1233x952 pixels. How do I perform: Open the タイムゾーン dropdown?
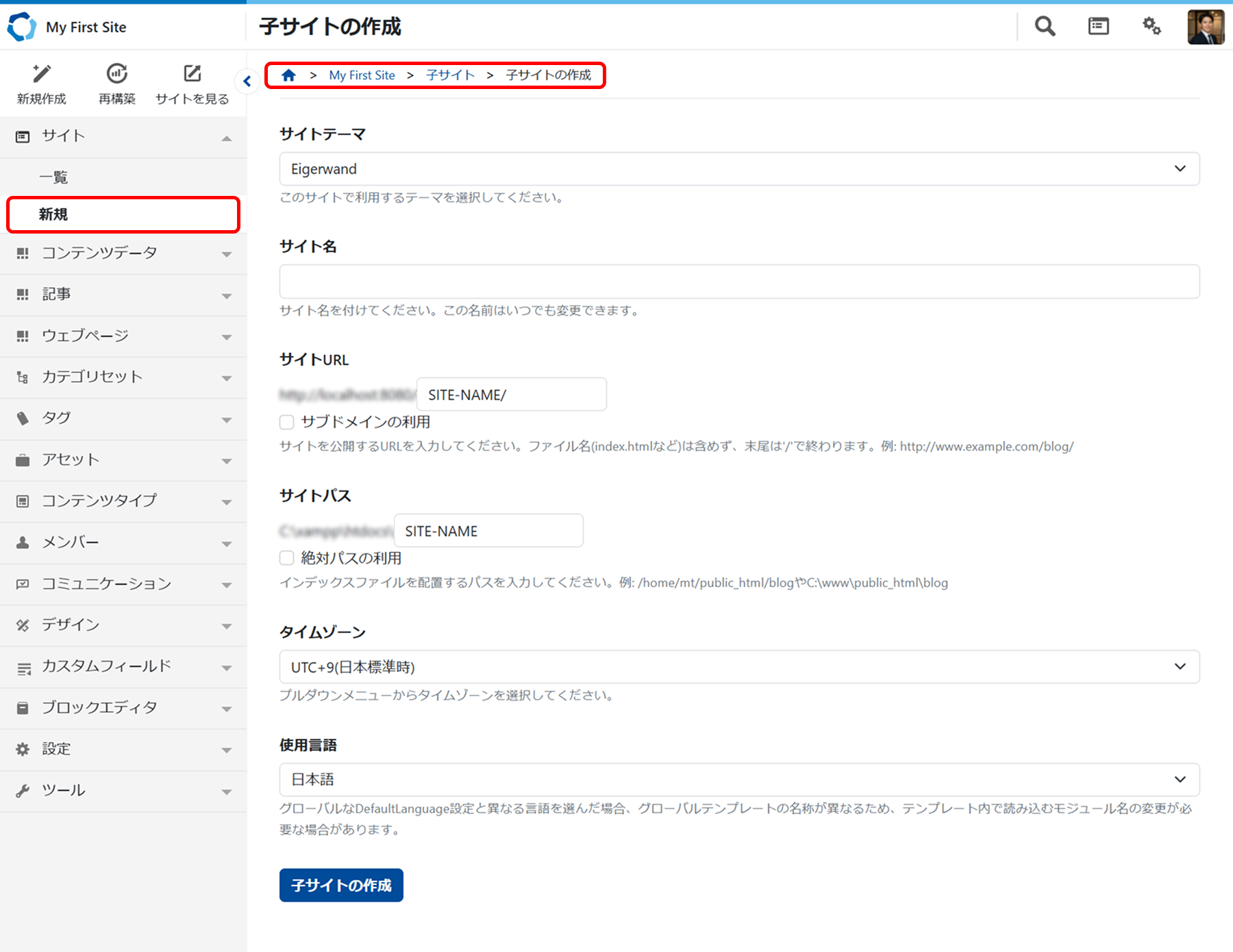click(738, 666)
